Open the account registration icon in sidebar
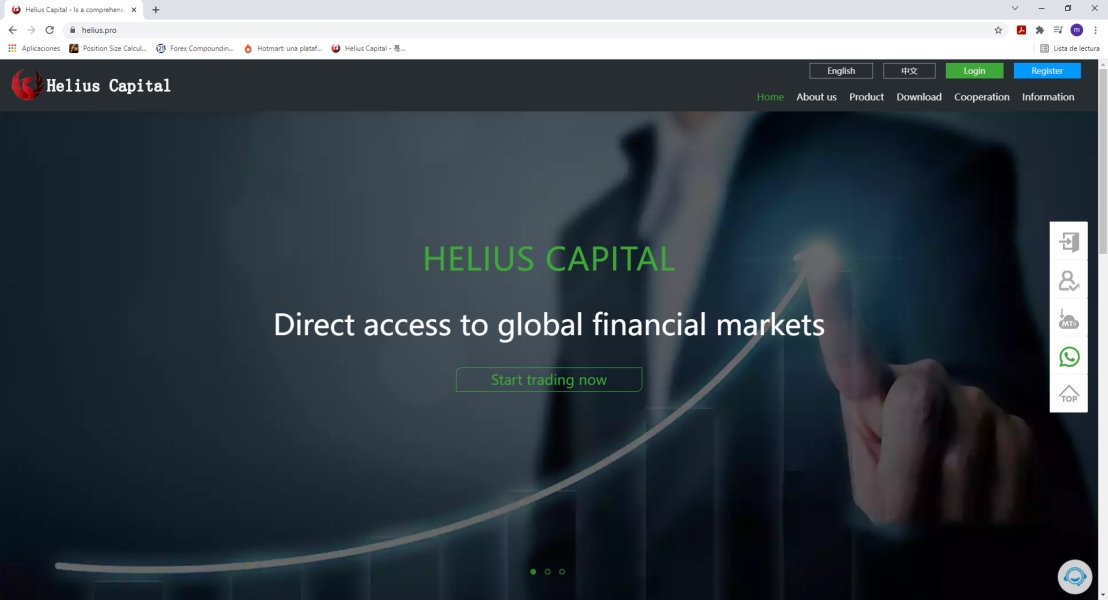This screenshot has width=1108, height=600. point(1068,281)
